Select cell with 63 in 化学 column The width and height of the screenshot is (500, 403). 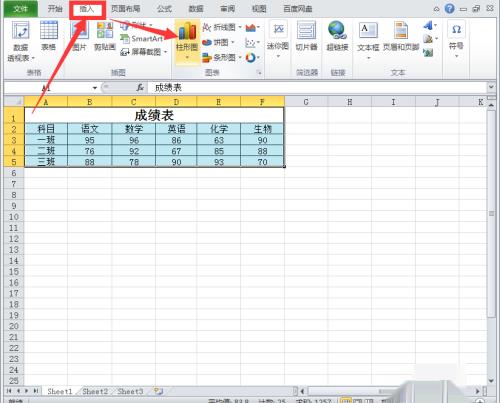click(219, 140)
